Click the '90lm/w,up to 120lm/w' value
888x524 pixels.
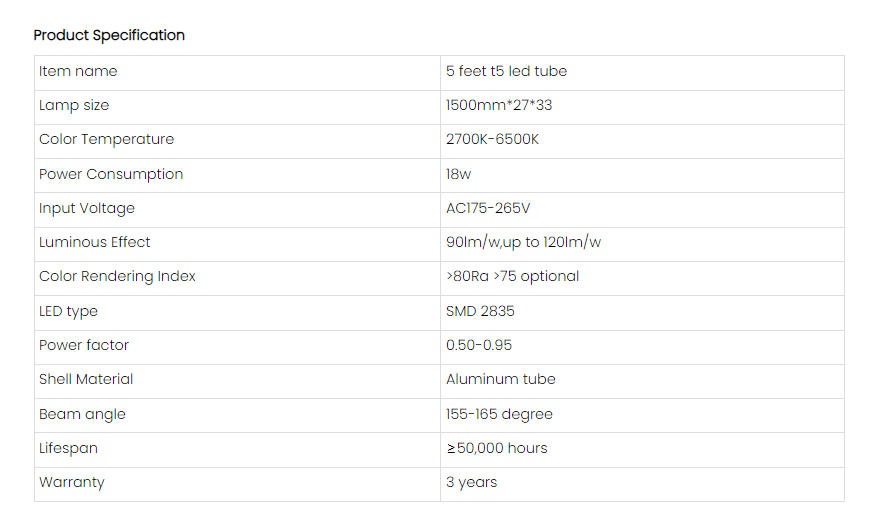[523, 242]
